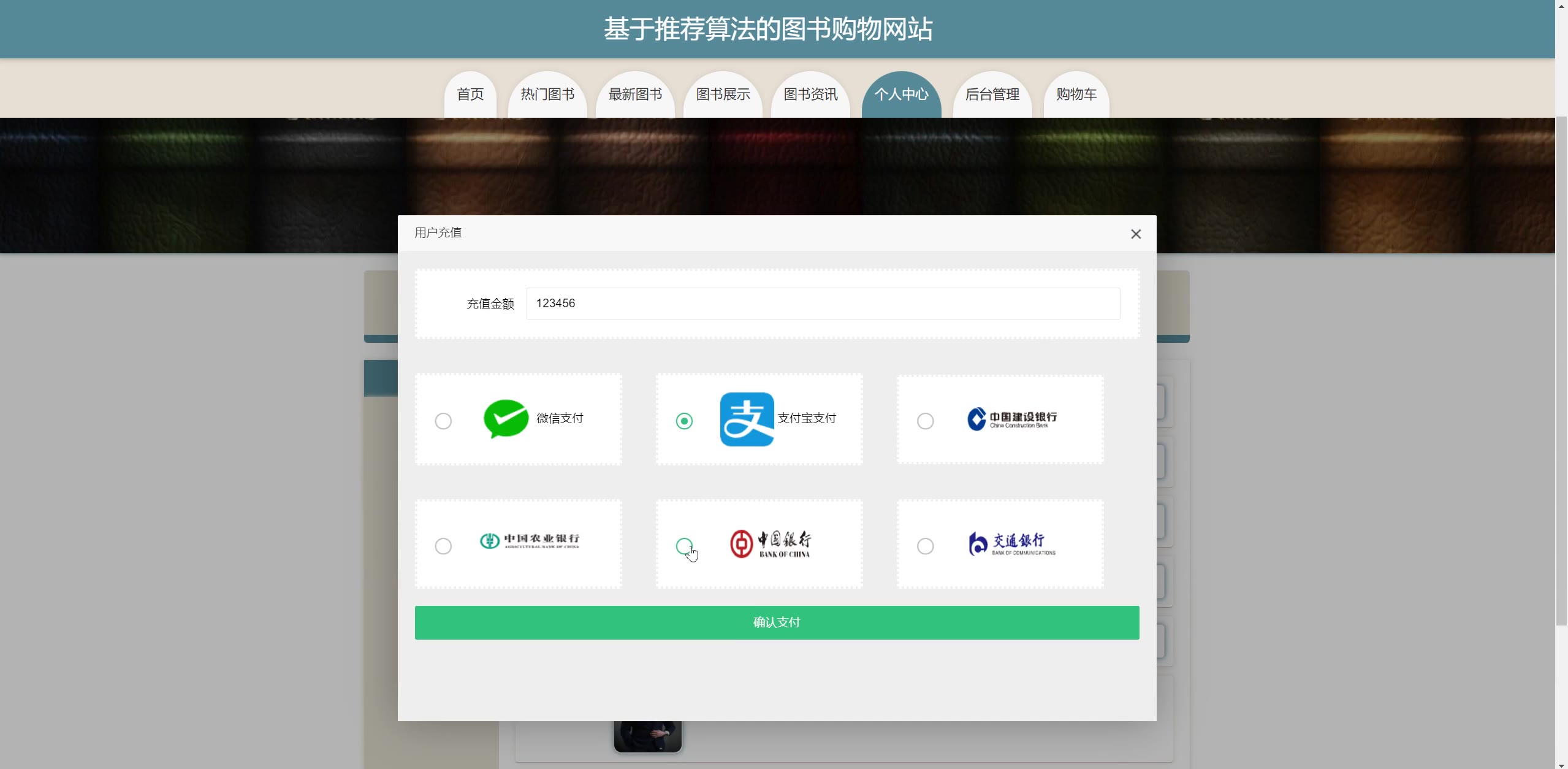The image size is (1568, 769).
Task: Select the 微信支付 radio button
Action: 443,421
